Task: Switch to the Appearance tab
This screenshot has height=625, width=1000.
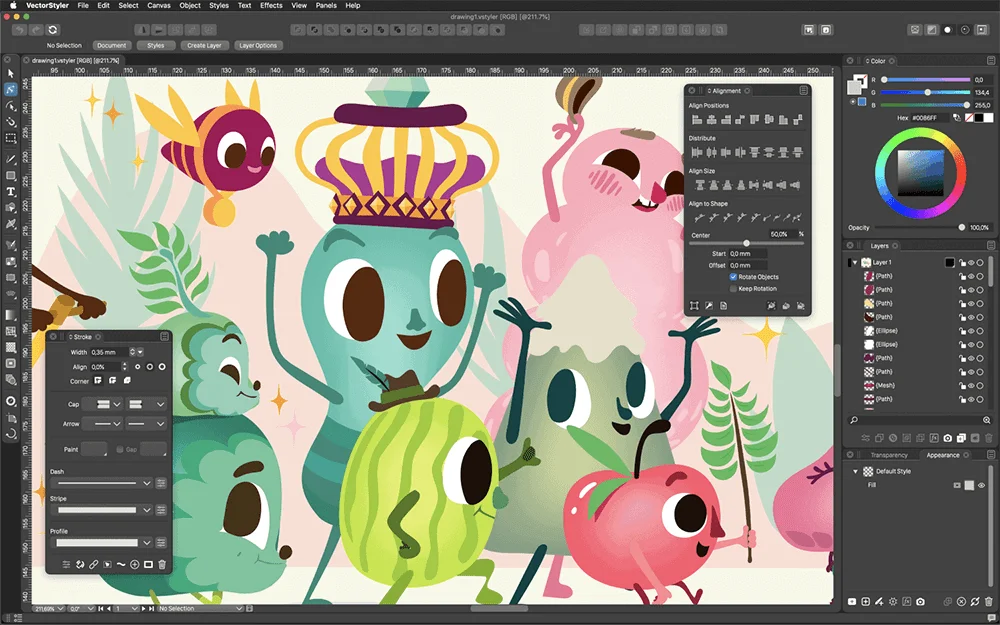Action: point(942,455)
